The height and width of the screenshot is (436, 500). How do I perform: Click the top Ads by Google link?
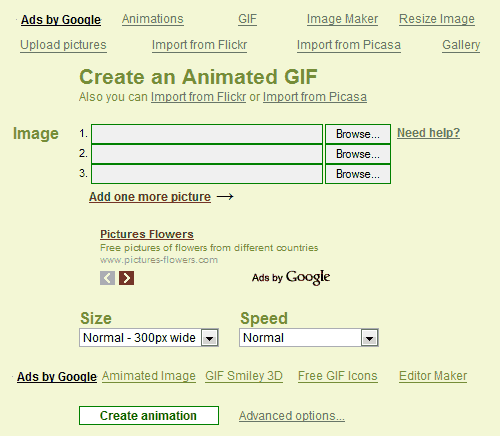click(61, 20)
